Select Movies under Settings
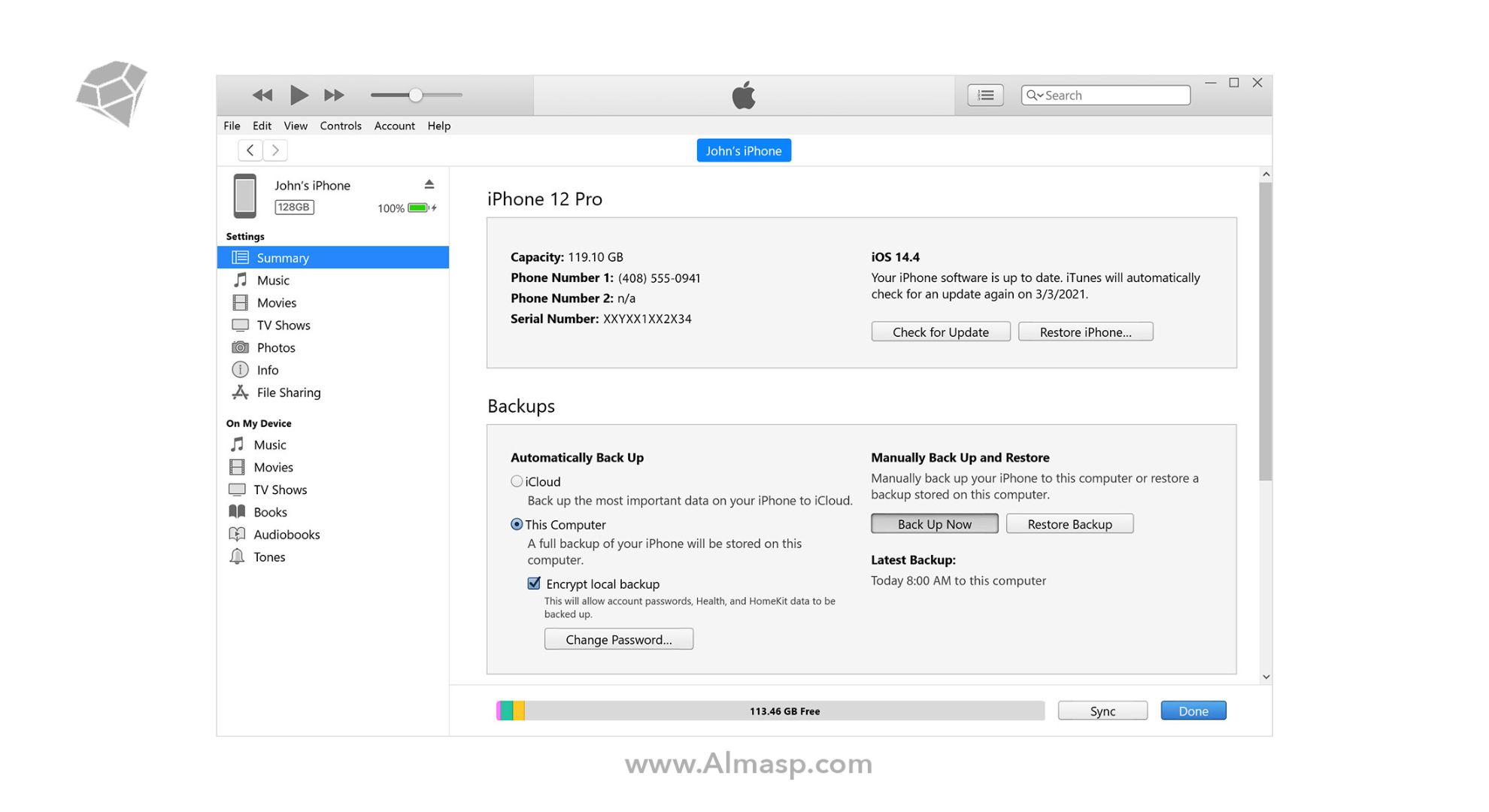The image size is (1489, 812). 333,302
